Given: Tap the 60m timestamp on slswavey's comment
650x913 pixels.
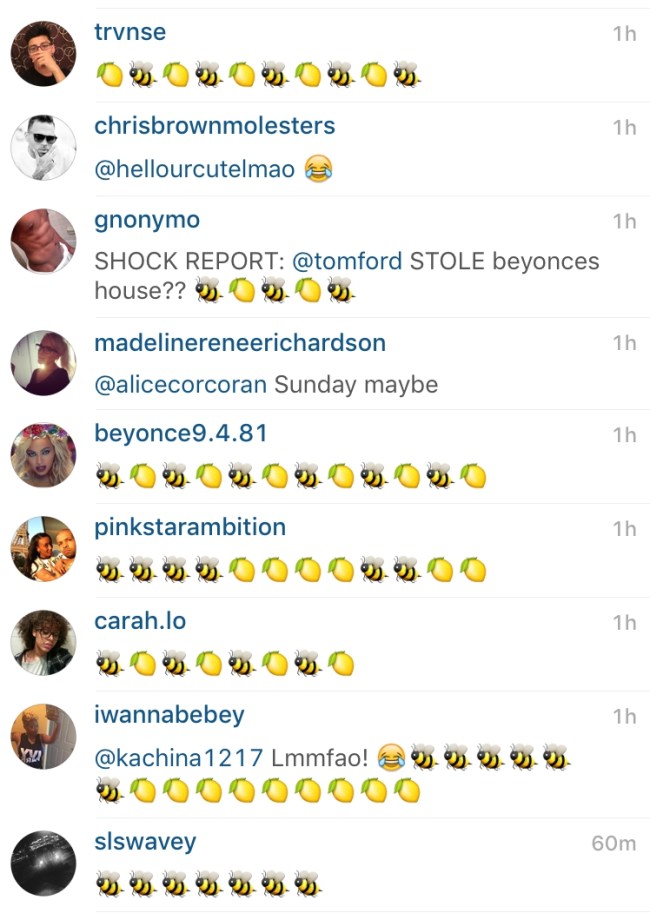Looking at the screenshot, I should [x=613, y=843].
